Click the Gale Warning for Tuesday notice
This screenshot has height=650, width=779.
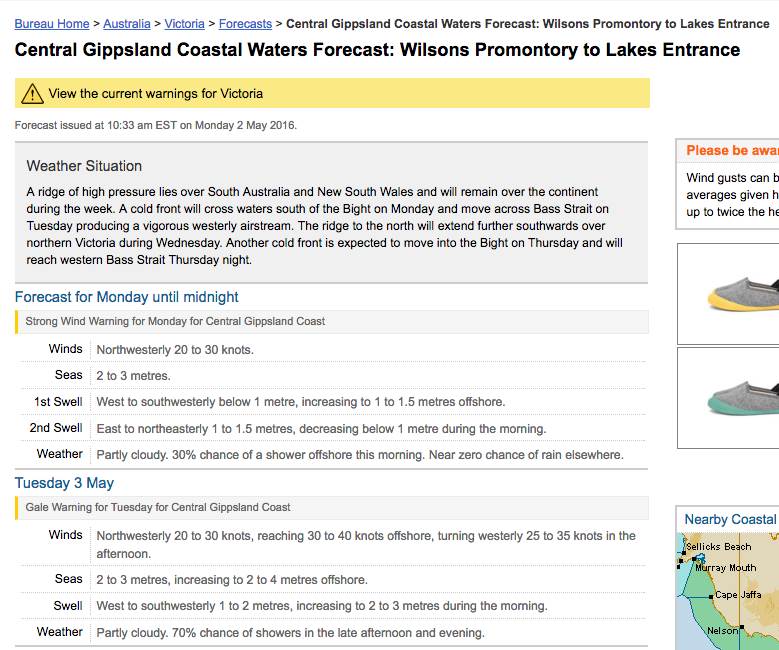158,508
